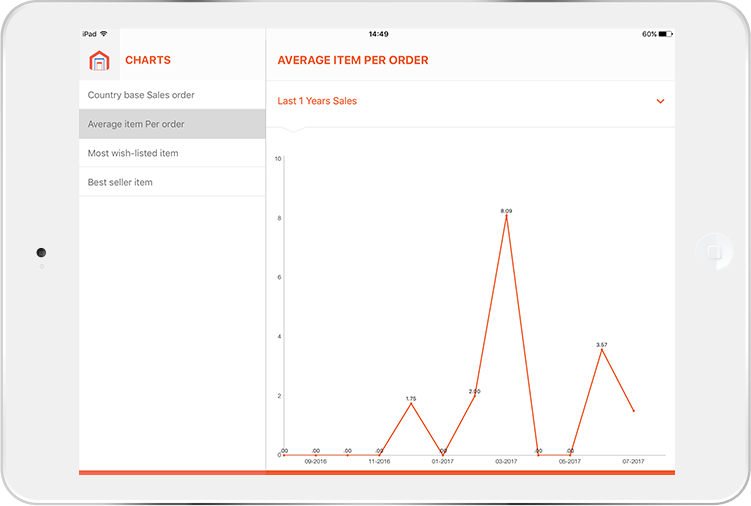Click the red storefront app logo
Viewport: 751px width, 506px height.
point(98,61)
